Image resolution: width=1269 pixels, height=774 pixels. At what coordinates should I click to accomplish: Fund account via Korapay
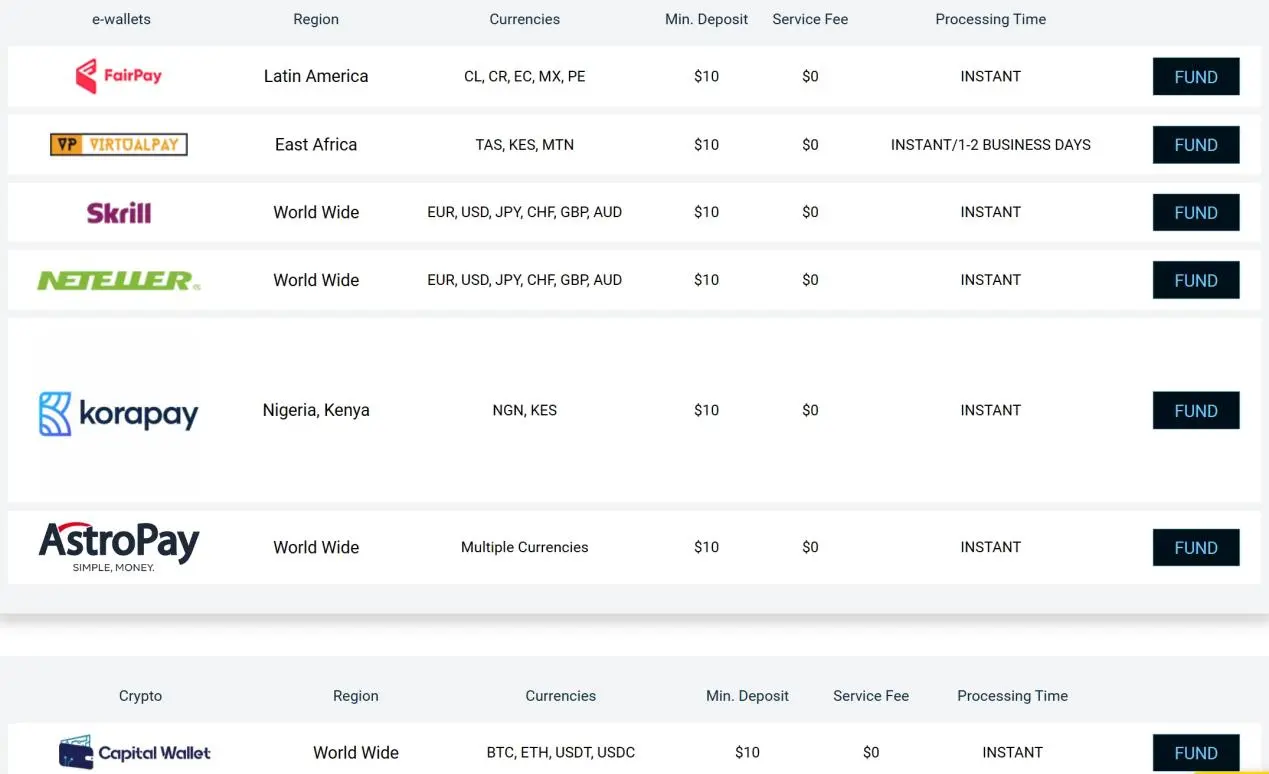click(x=1196, y=411)
